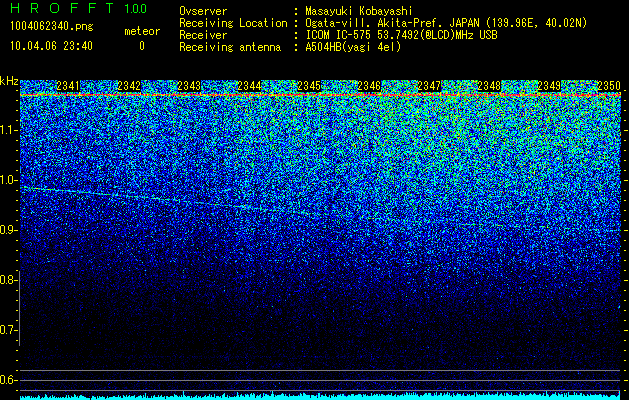Select the Ogata-vill. Akita-Pref. JAPAN location text
The height and width of the screenshot is (400, 629).
point(446,23)
